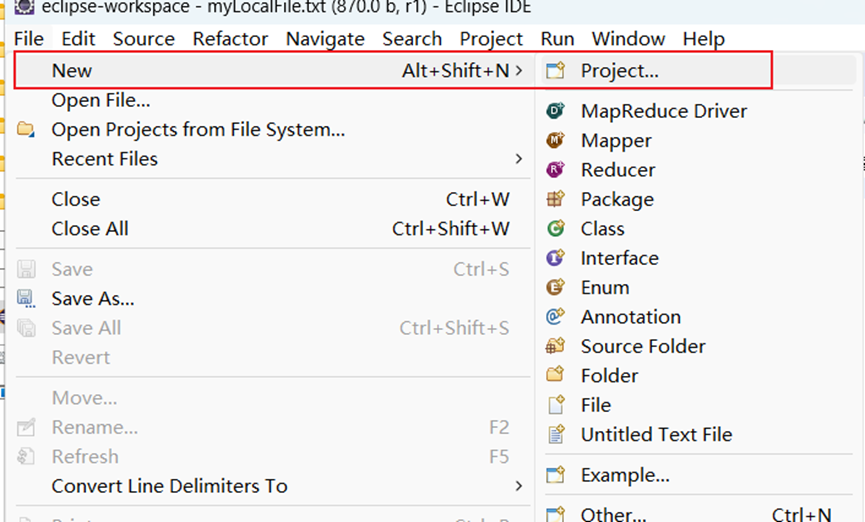Click the Recent Files label
The width and height of the screenshot is (865, 522).
click(x=105, y=159)
